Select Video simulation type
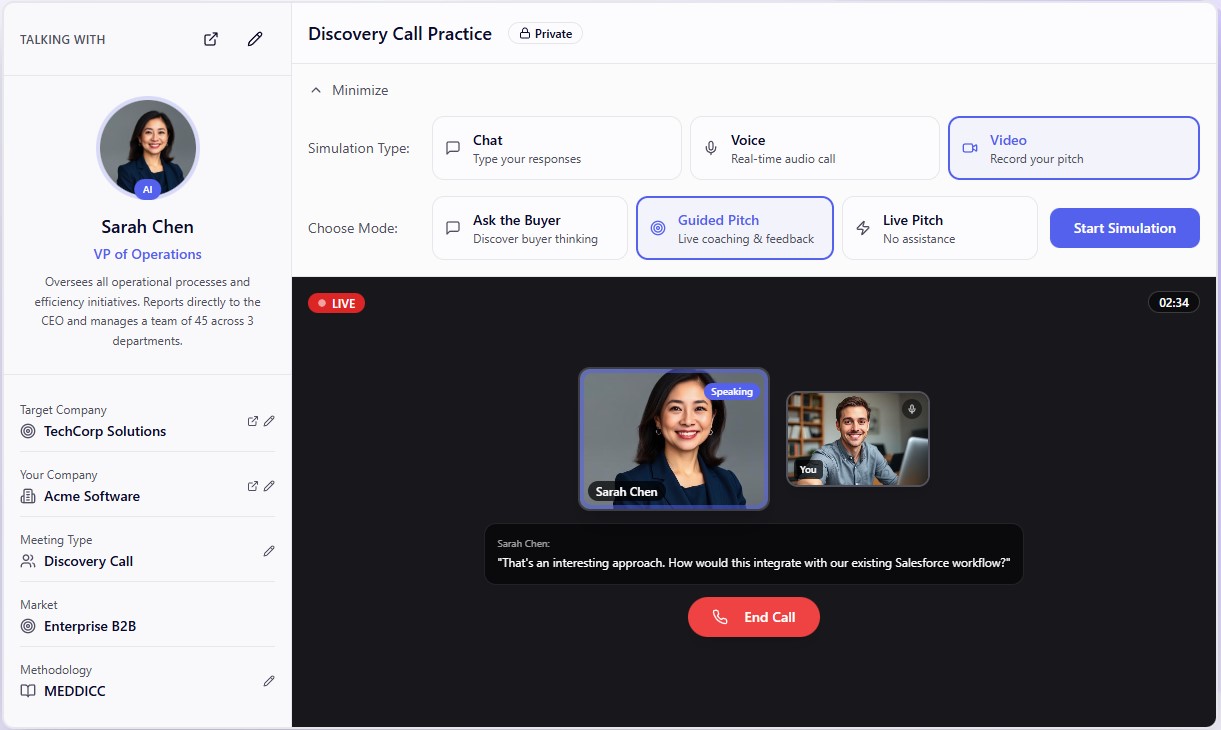1221x730 pixels. [1074, 148]
